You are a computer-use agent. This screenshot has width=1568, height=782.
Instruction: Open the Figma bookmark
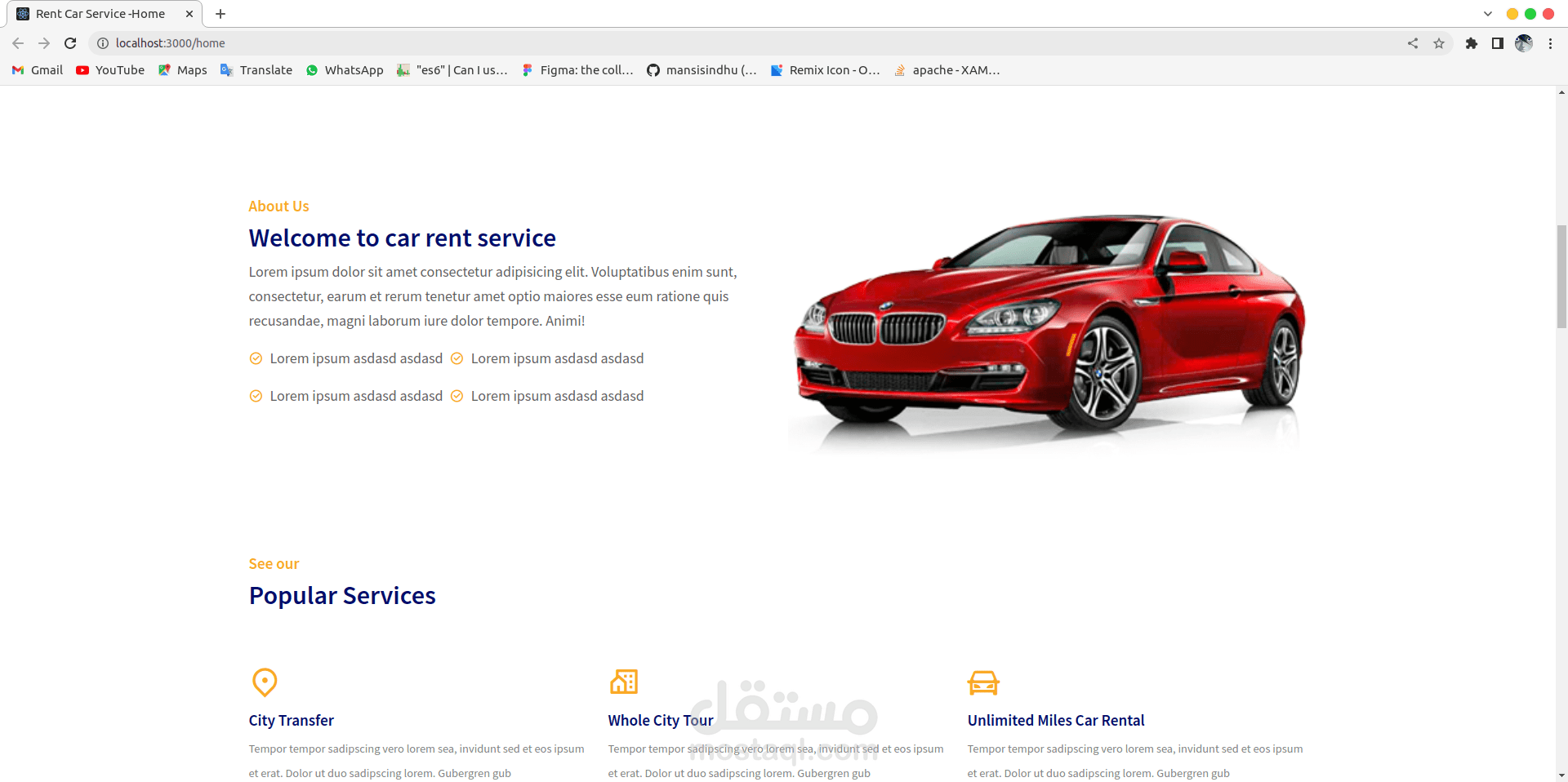click(578, 70)
